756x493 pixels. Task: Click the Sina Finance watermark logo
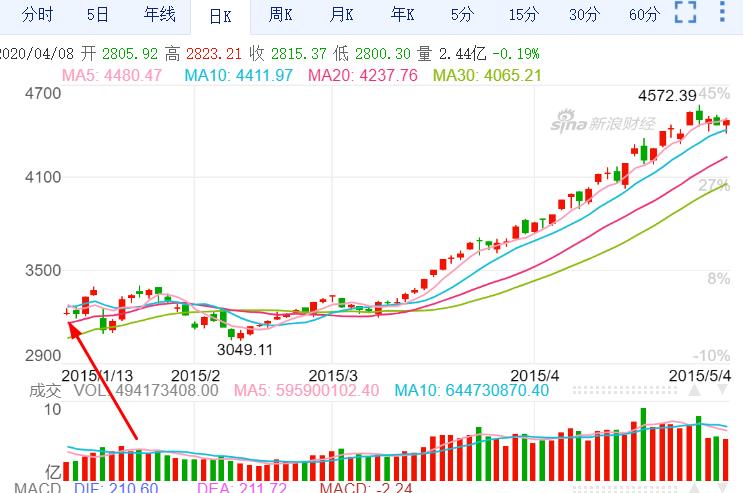pos(601,124)
